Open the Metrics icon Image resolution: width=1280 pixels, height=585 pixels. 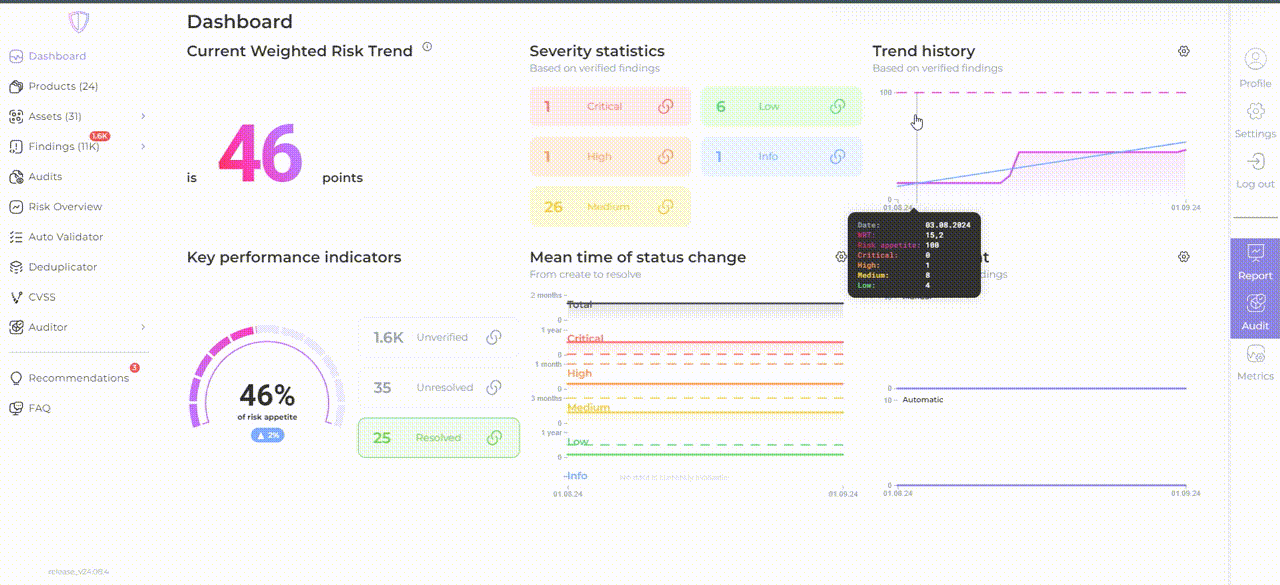point(1255,355)
